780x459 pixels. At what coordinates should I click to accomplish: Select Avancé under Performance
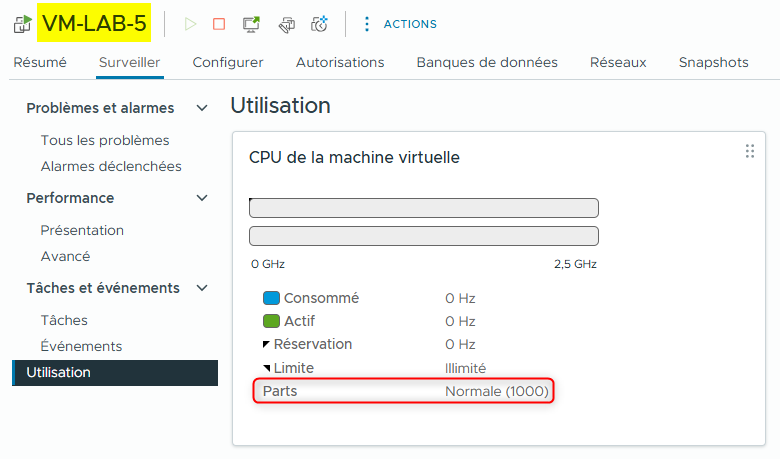tap(65, 256)
